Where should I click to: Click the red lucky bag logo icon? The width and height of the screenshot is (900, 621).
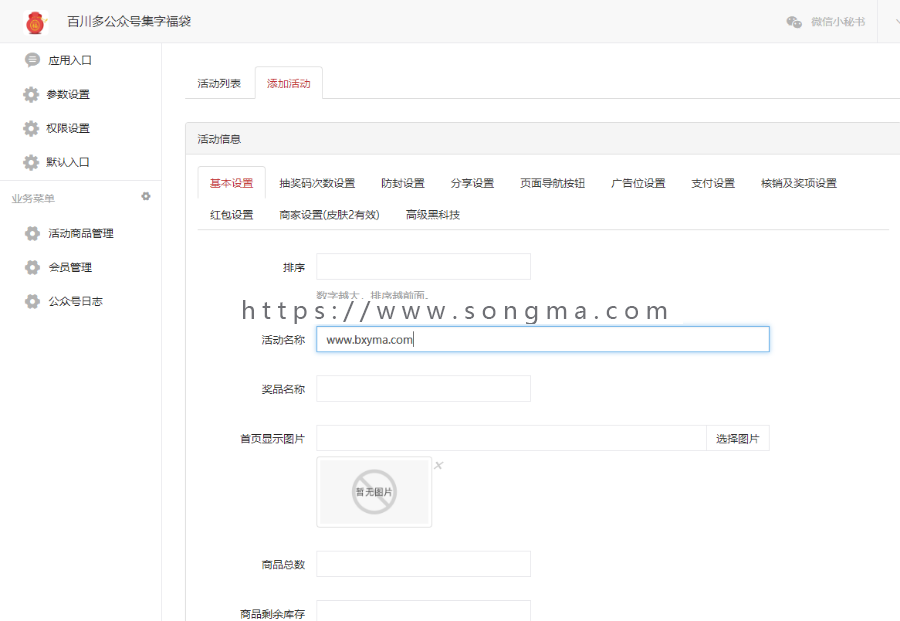click(36, 22)
